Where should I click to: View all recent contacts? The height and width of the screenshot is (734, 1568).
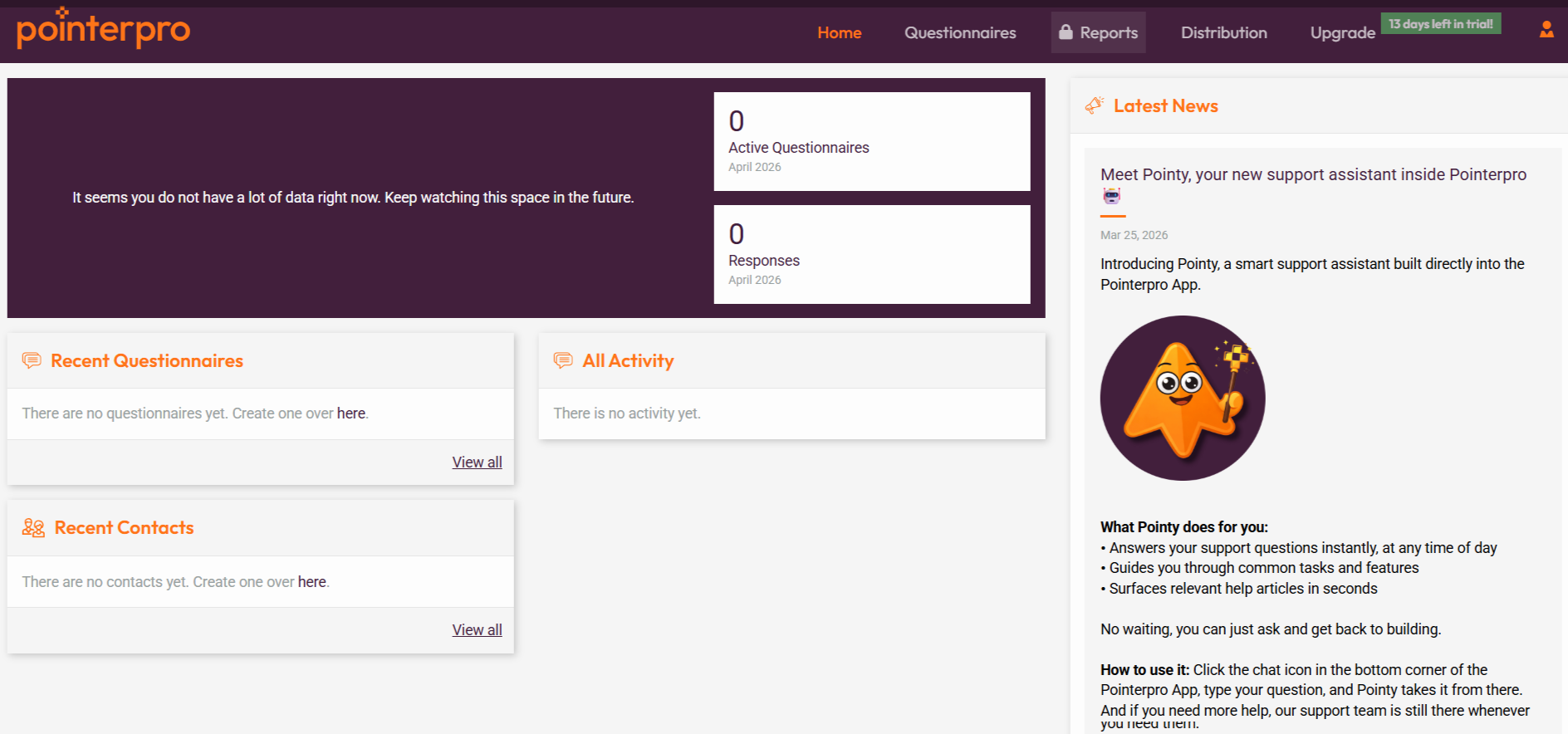477,629
